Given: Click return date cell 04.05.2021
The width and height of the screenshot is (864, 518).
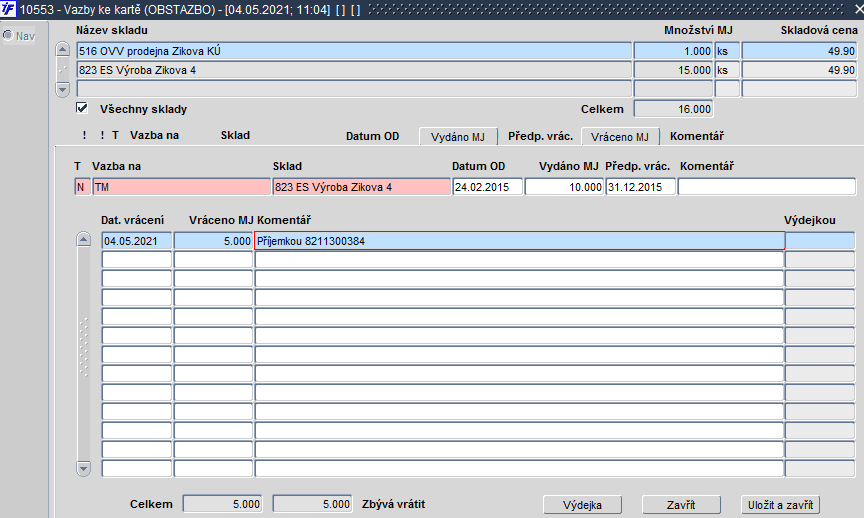Looking at the screenshot, I should coord(137,241).
